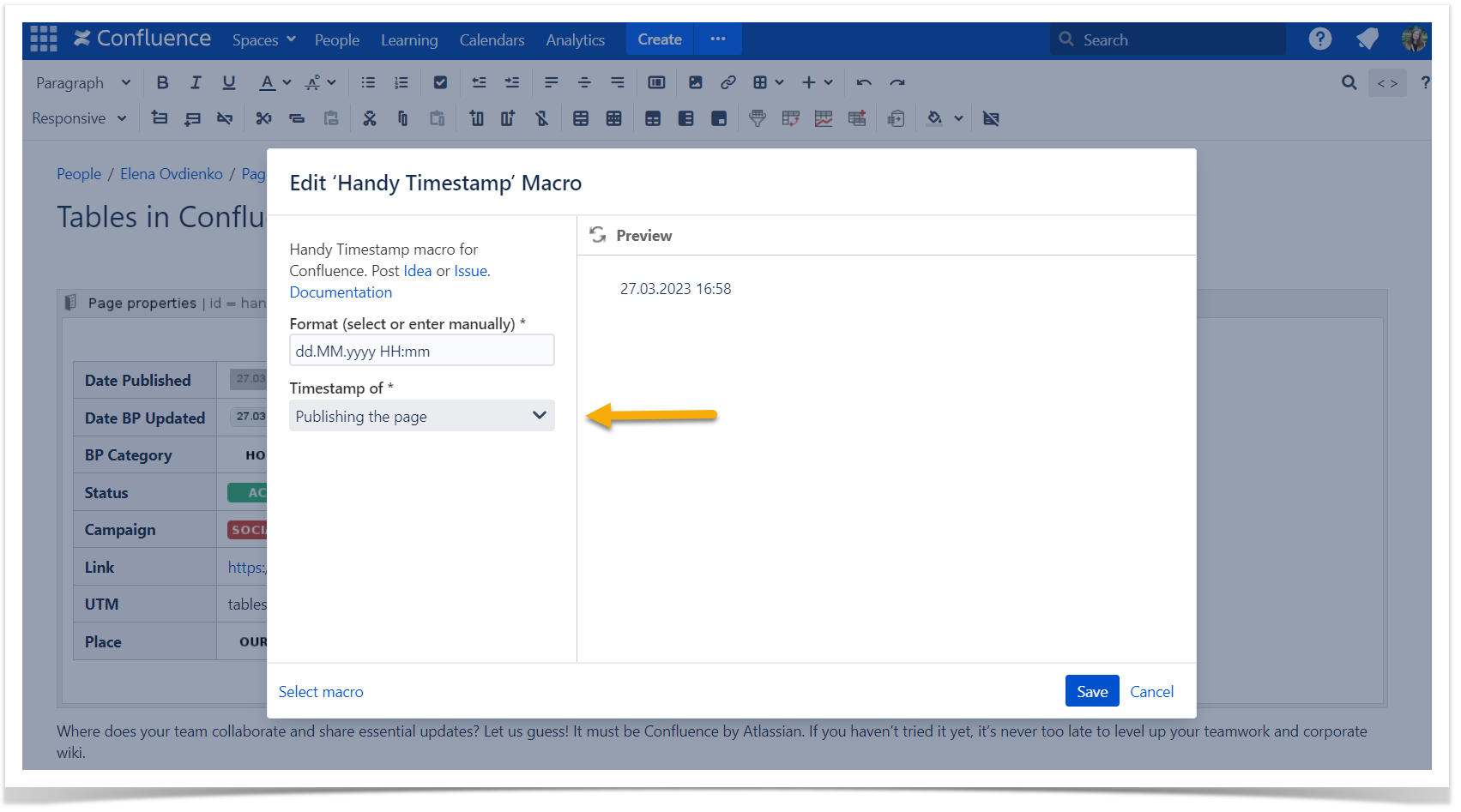Cancel the macro edit dialog
This screenshot has width=1461, height=812.
tap(1151, 691)
